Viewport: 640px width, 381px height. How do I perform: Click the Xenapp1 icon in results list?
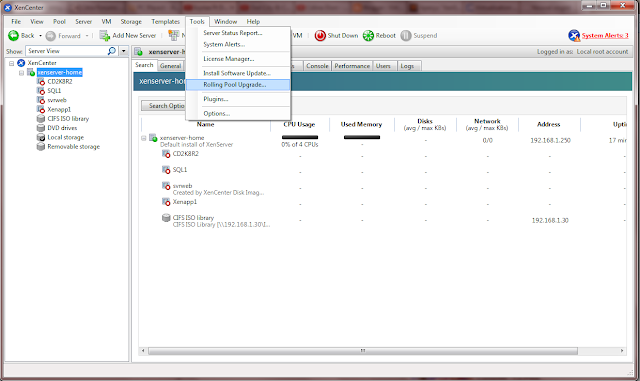pyautogui.click(x=166, y=202)
